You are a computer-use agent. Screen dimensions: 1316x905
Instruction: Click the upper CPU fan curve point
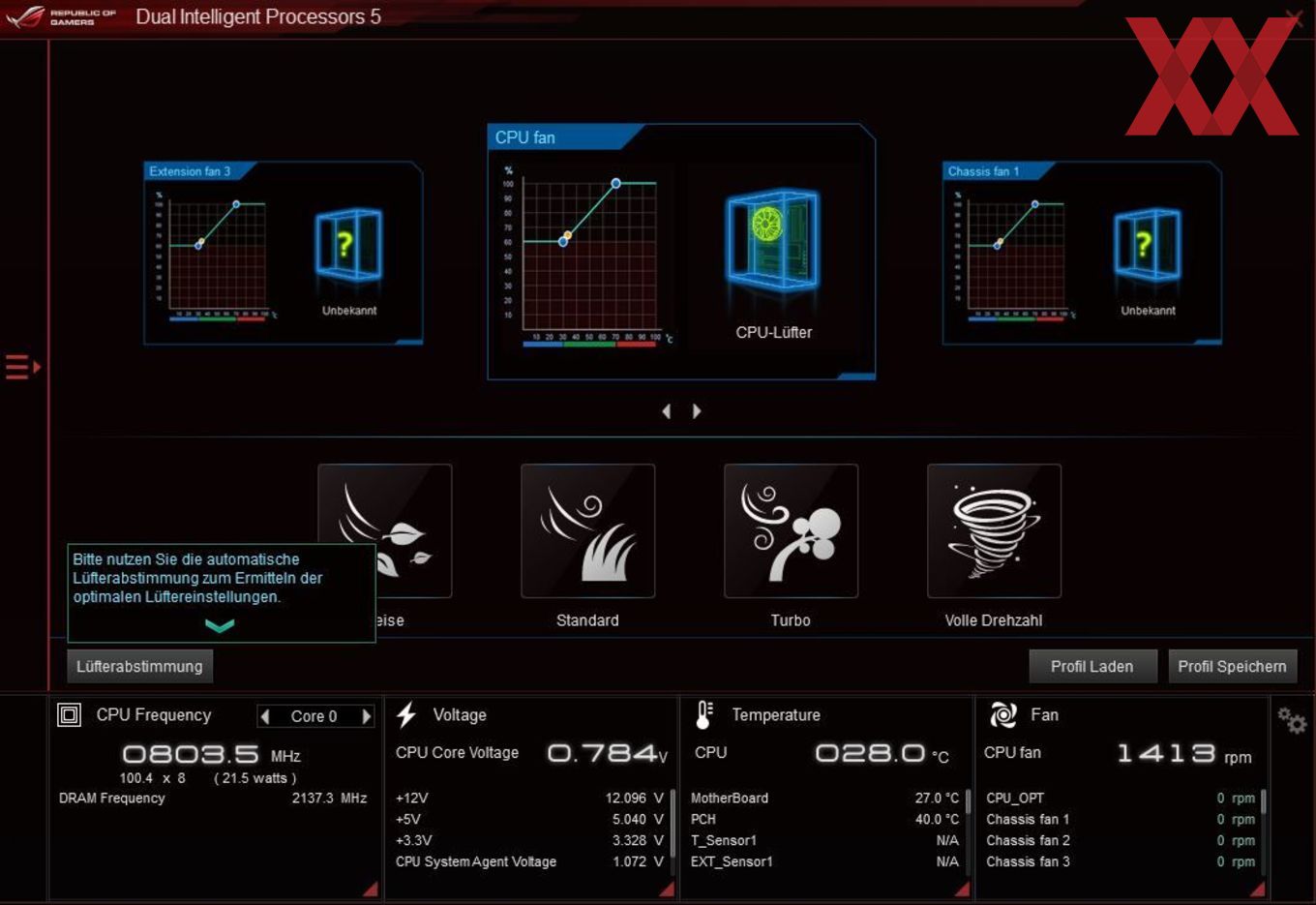click(x=615, y=183)
